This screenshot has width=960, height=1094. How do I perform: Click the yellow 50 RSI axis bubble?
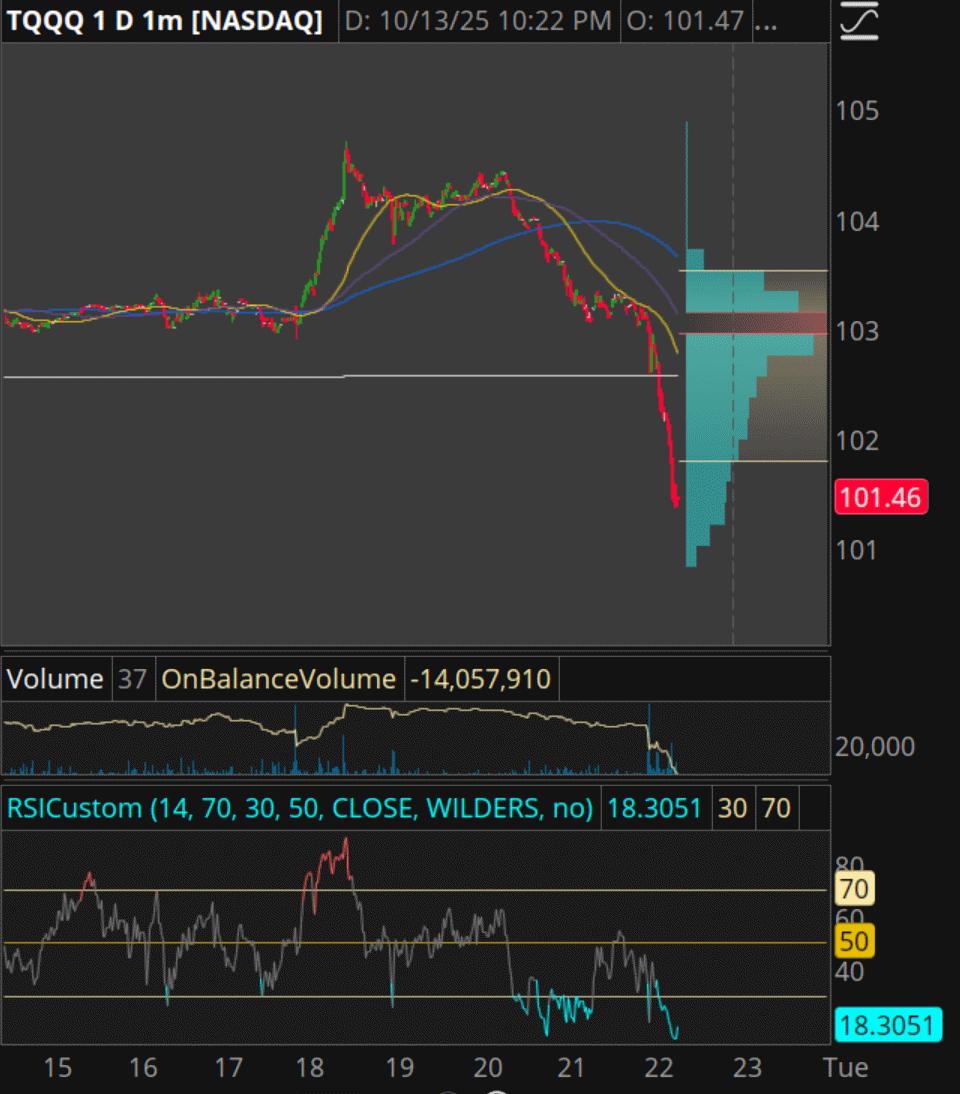click(x=854, y=942)
